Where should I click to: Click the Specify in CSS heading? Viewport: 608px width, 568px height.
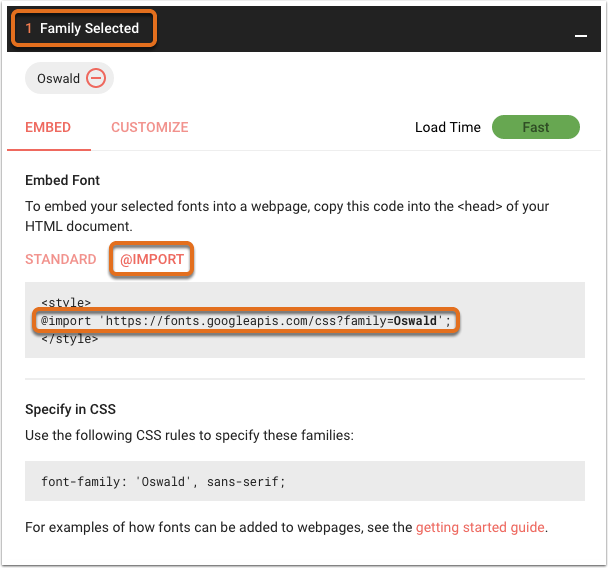point(71,409)
